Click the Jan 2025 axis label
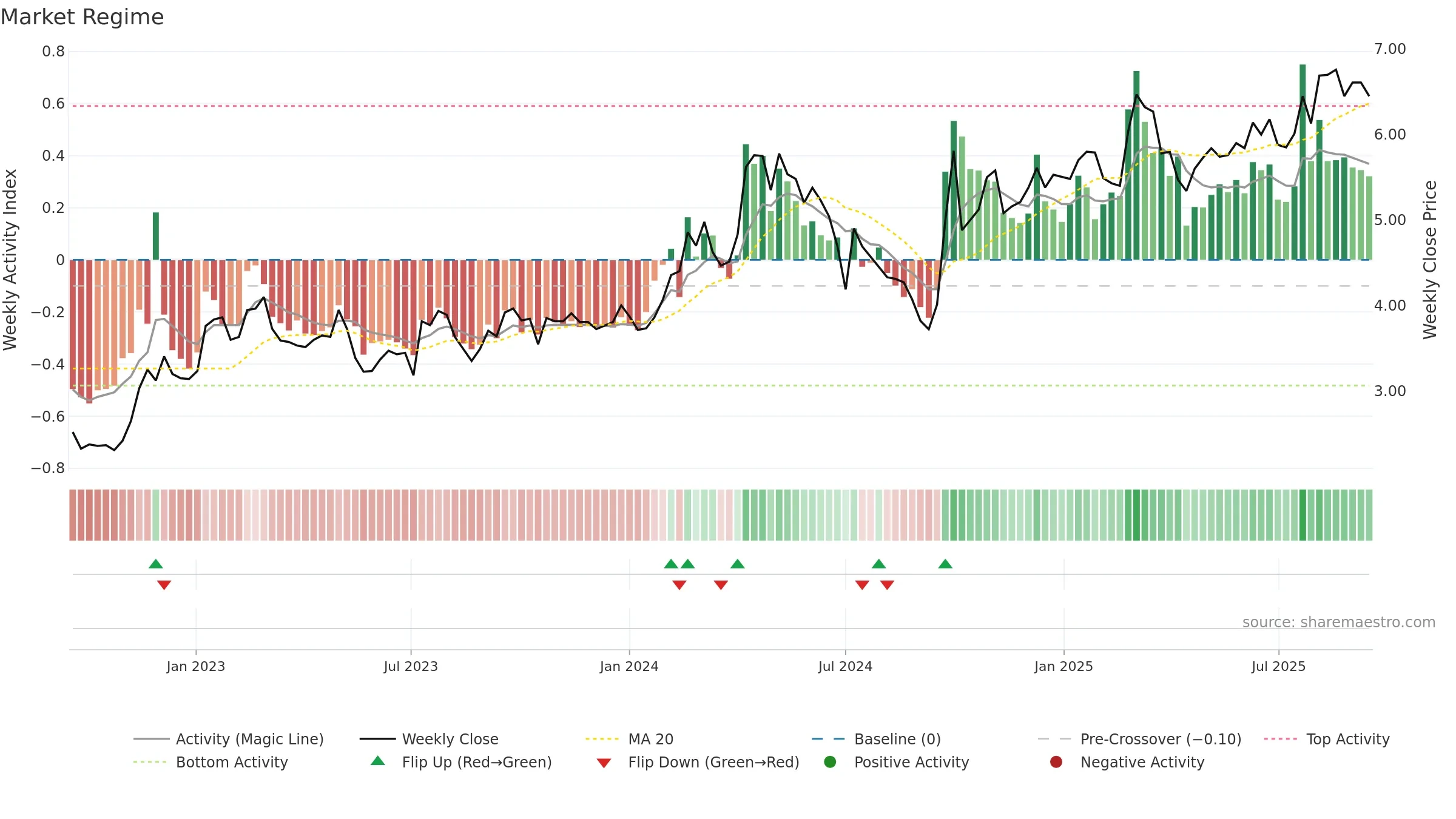This screenshot has height=819, width=1456. [1063, 667]
